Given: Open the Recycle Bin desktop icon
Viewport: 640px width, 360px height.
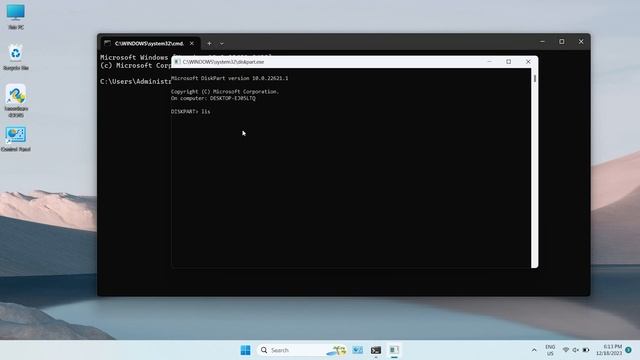Looking at the screenshot, I should [16, 57].
